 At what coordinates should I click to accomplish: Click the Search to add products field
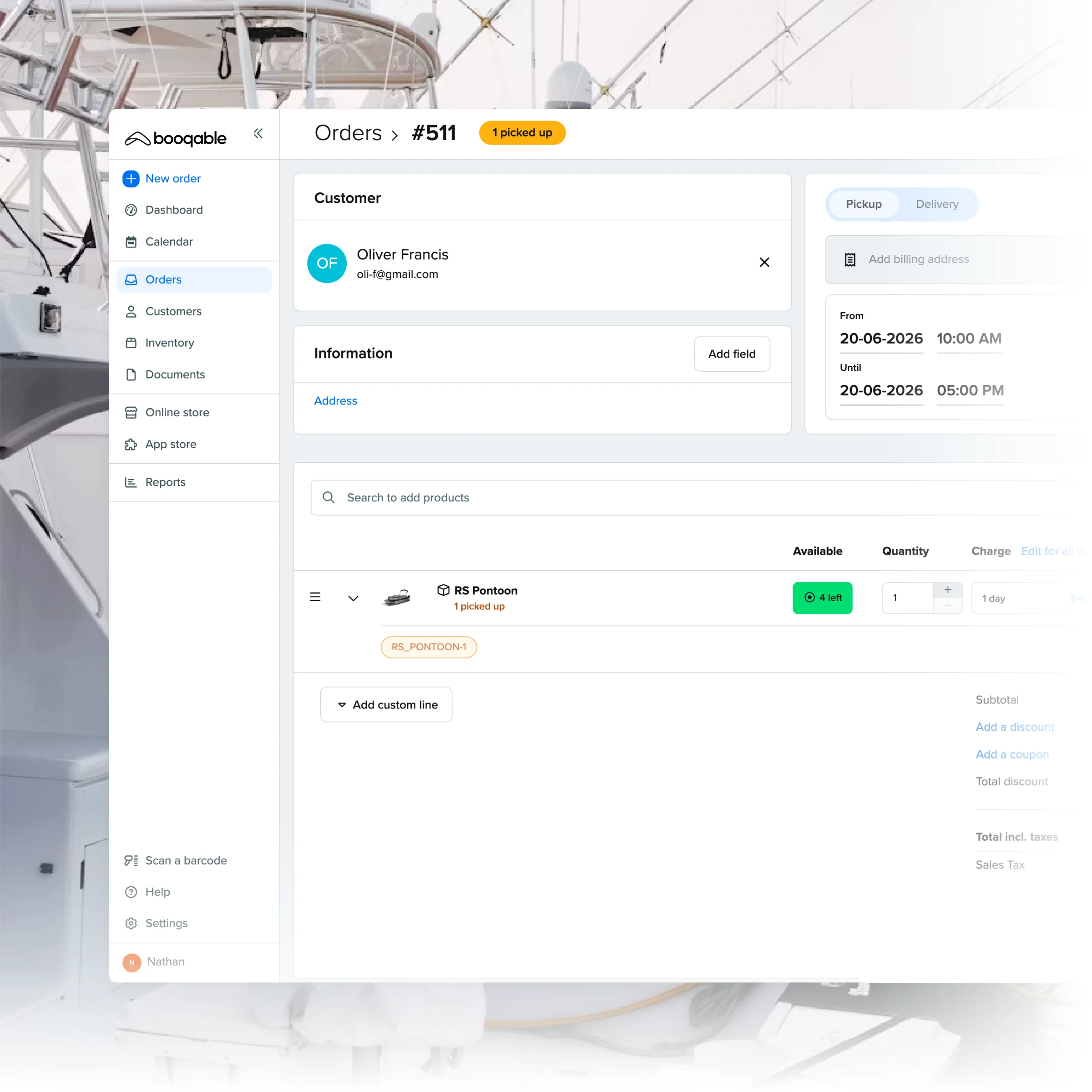click(x=698, y=497)
